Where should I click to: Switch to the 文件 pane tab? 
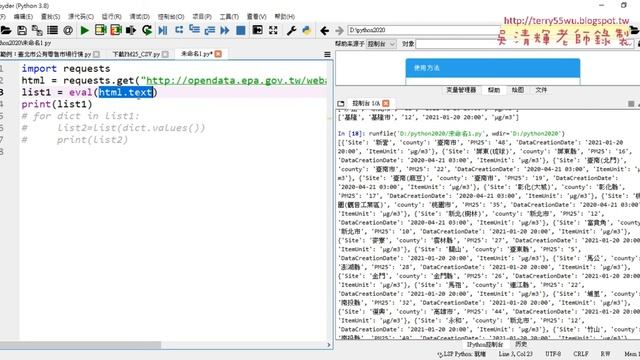541,90
